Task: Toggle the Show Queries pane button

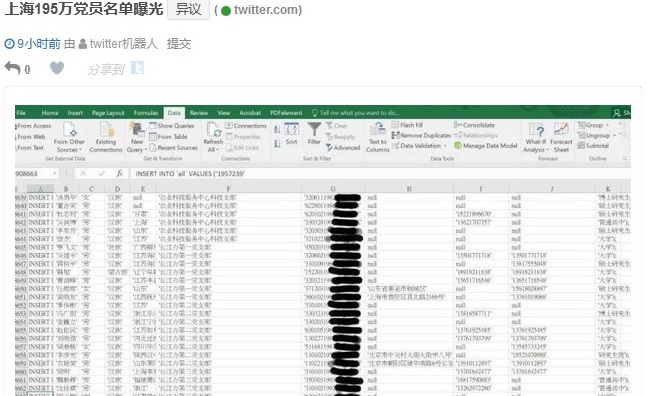Action: pyautogui.click(x=171, y=125)
